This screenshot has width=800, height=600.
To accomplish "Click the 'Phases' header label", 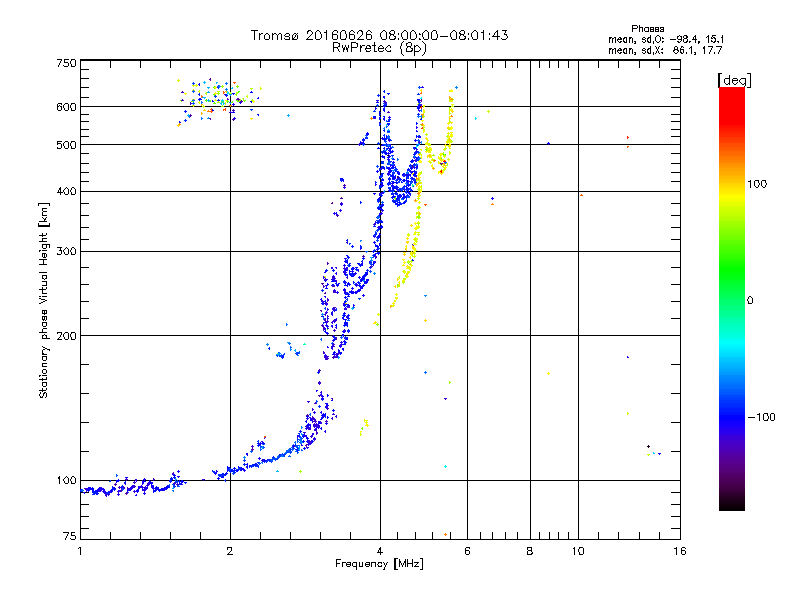I will 647,29.
